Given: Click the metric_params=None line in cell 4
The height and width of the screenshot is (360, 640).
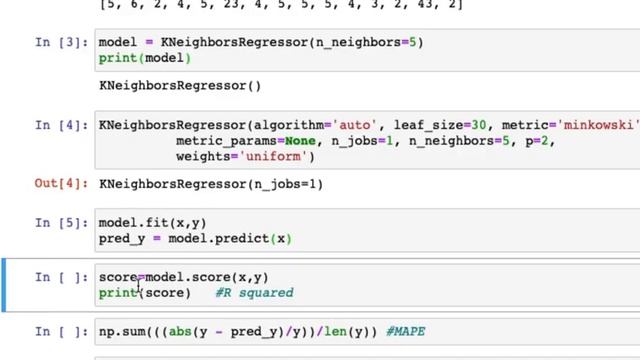Looking at the screenshot, I should coord(365,141).
